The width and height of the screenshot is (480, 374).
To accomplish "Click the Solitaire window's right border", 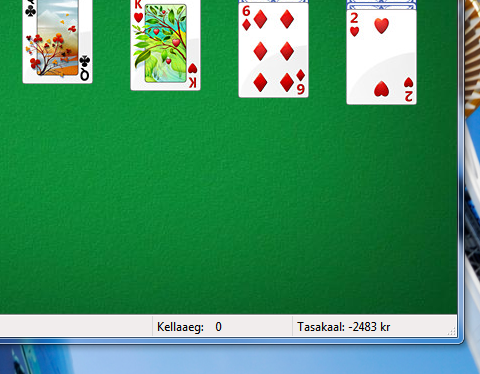I will (x=460, y=167).
